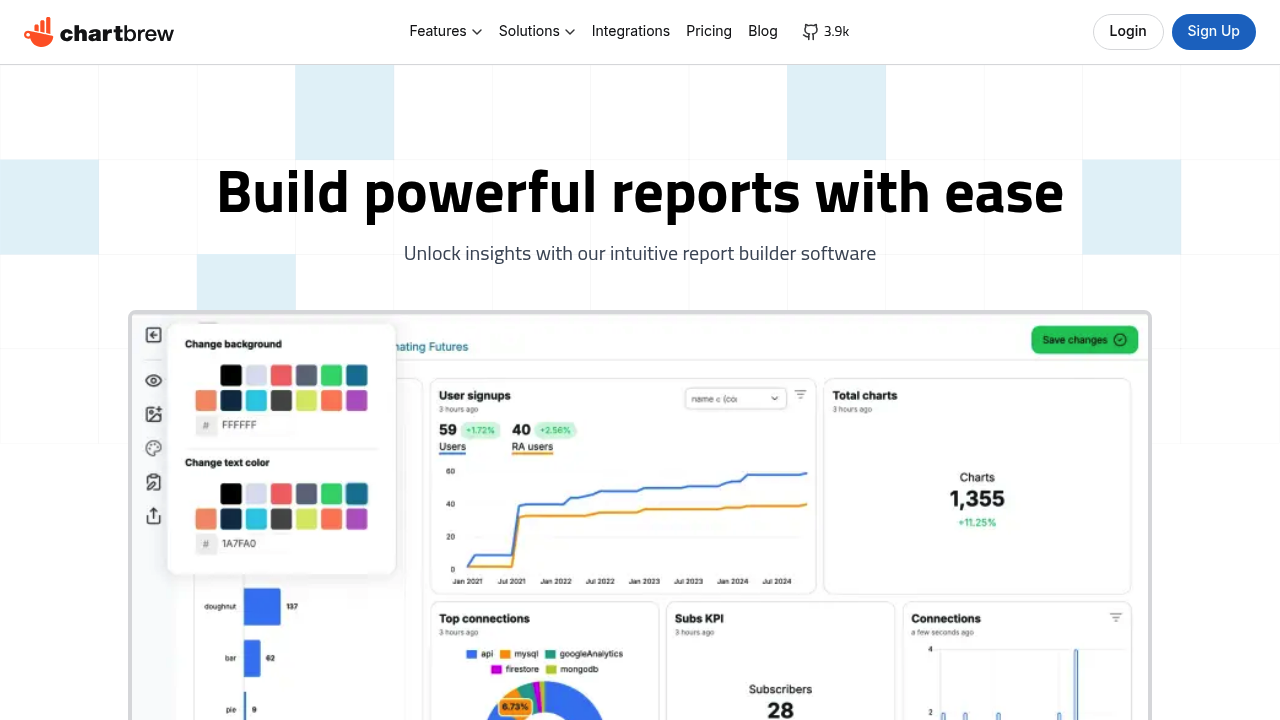
Task: Pick the black swatch under Change text color
Action: [x=231, y=494]
